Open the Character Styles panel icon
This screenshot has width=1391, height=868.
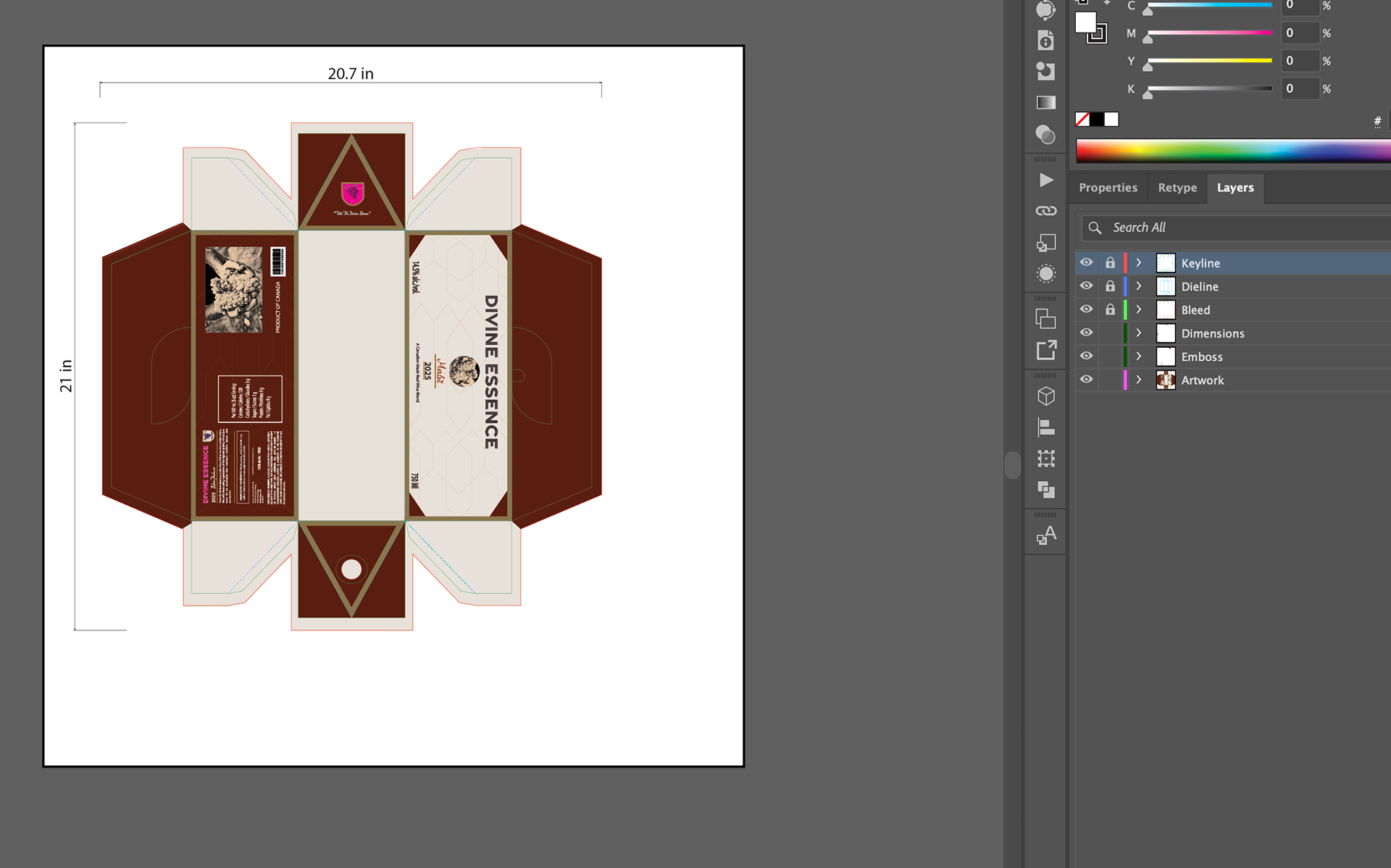point(1046,535)
